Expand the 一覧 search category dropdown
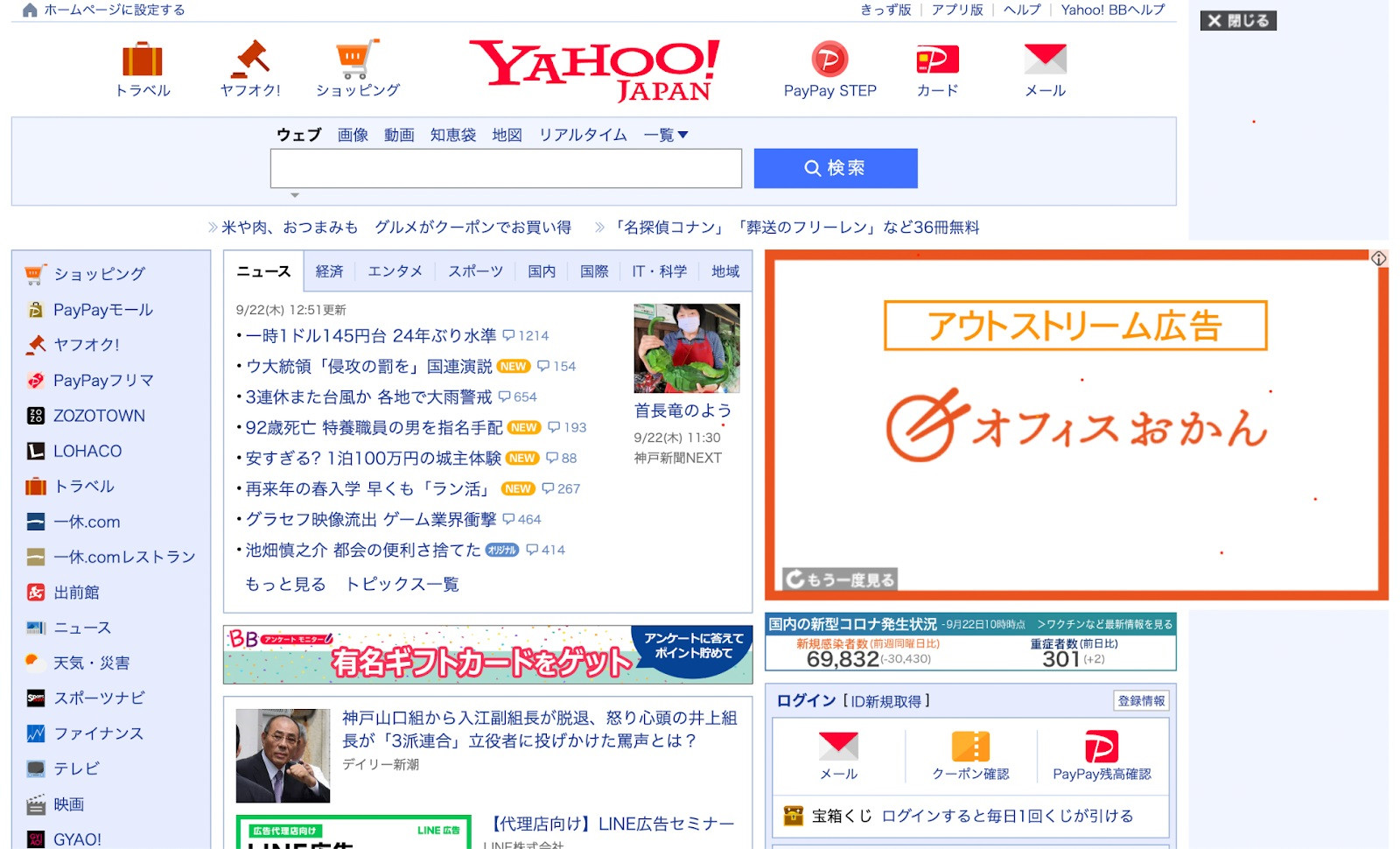The image size is (1400, 849). (x=666, y=135)
